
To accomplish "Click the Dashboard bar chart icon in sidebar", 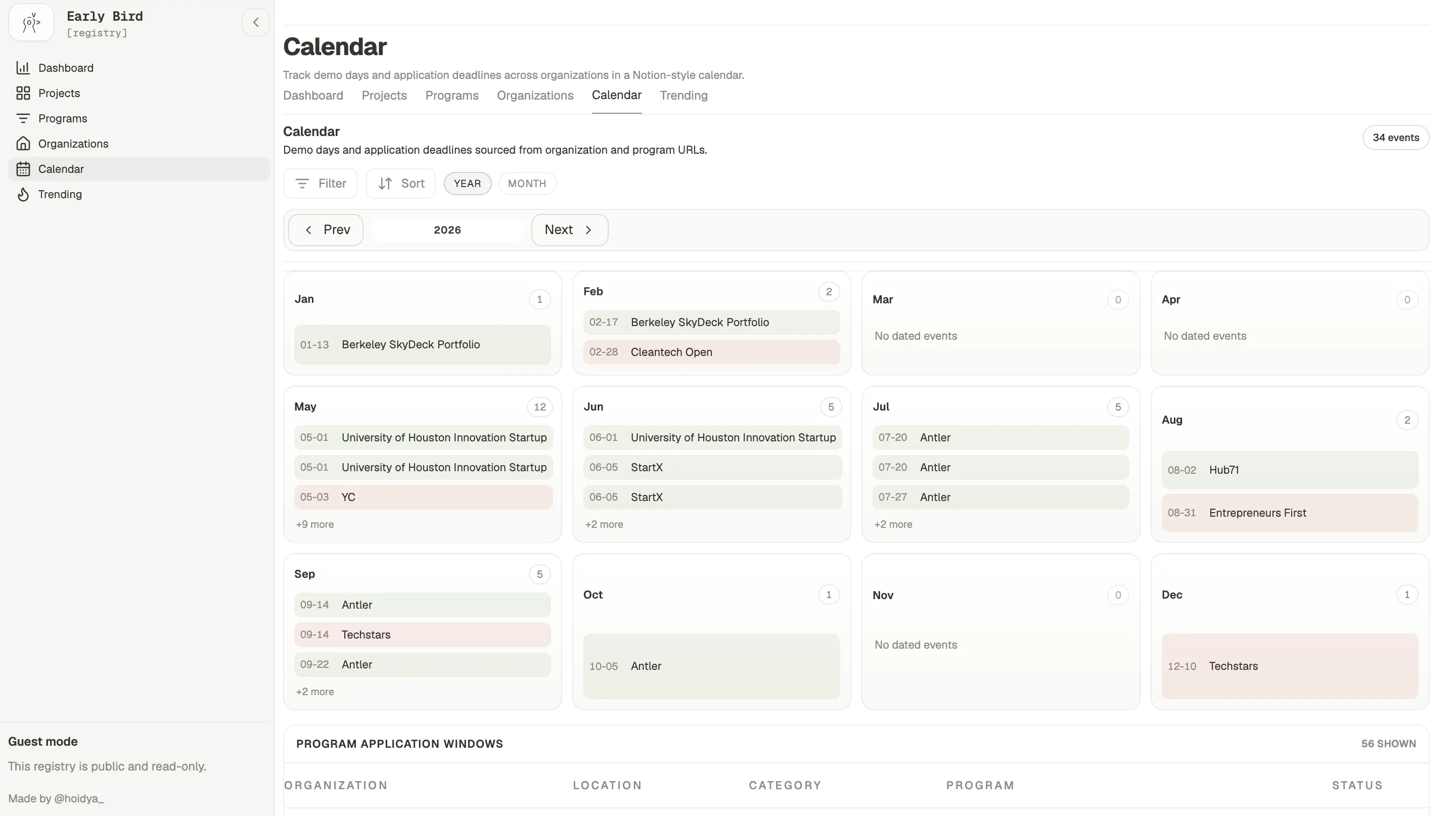I will (x=23, y=68).
